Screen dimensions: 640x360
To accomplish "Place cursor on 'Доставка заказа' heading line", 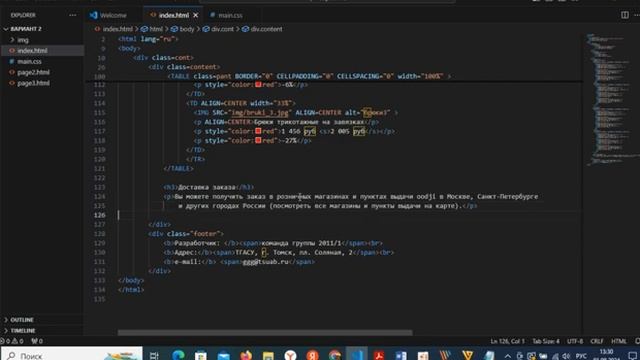I will point(208,187).
